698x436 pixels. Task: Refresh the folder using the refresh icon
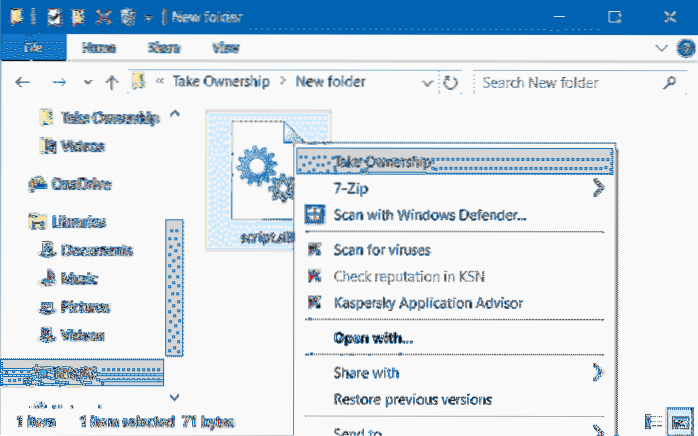point(451,82)
